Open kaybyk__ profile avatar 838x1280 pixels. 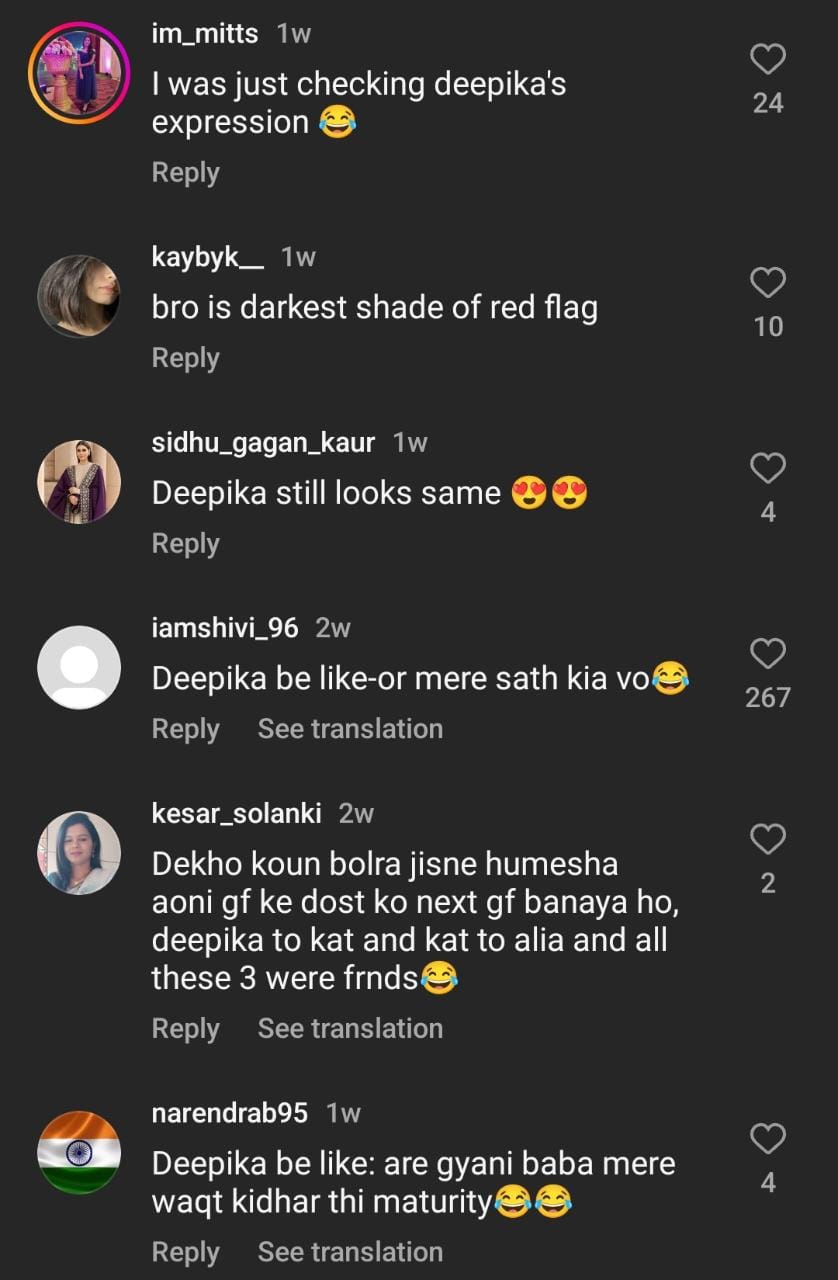pos(79,296)
